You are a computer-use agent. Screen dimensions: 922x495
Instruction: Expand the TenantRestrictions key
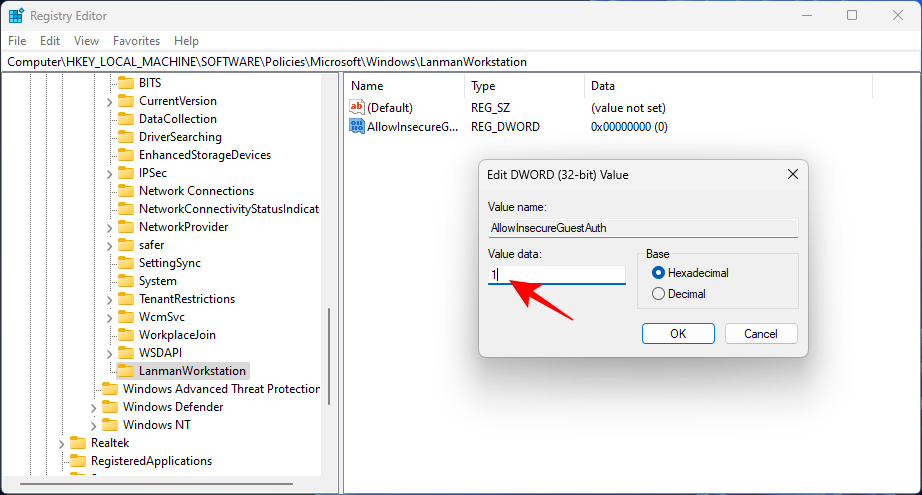click(x=109, y=300)
